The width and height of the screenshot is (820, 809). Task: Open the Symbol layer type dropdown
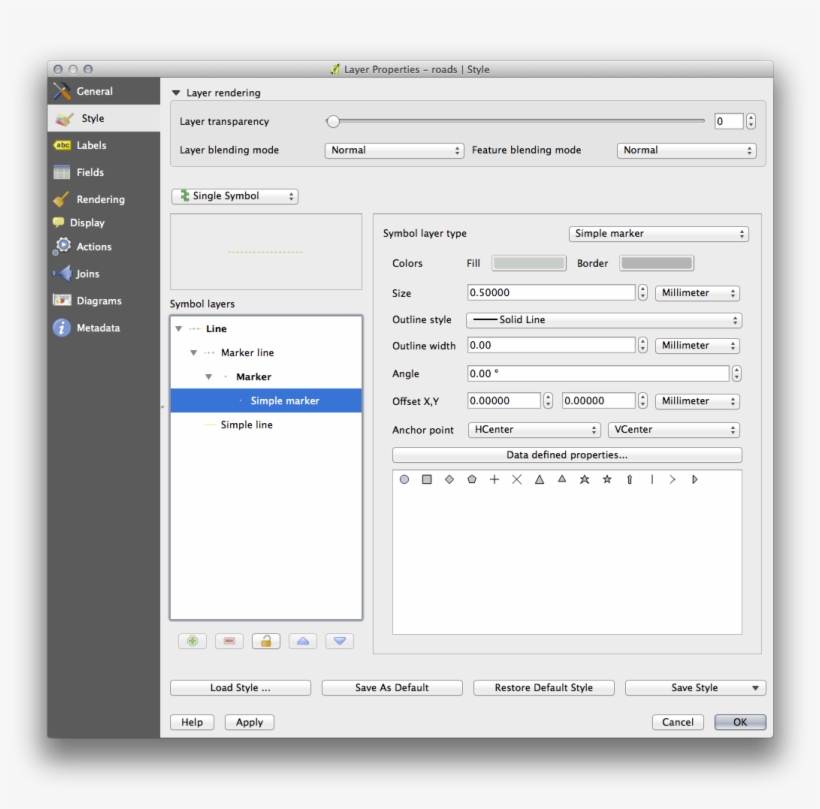658,234
